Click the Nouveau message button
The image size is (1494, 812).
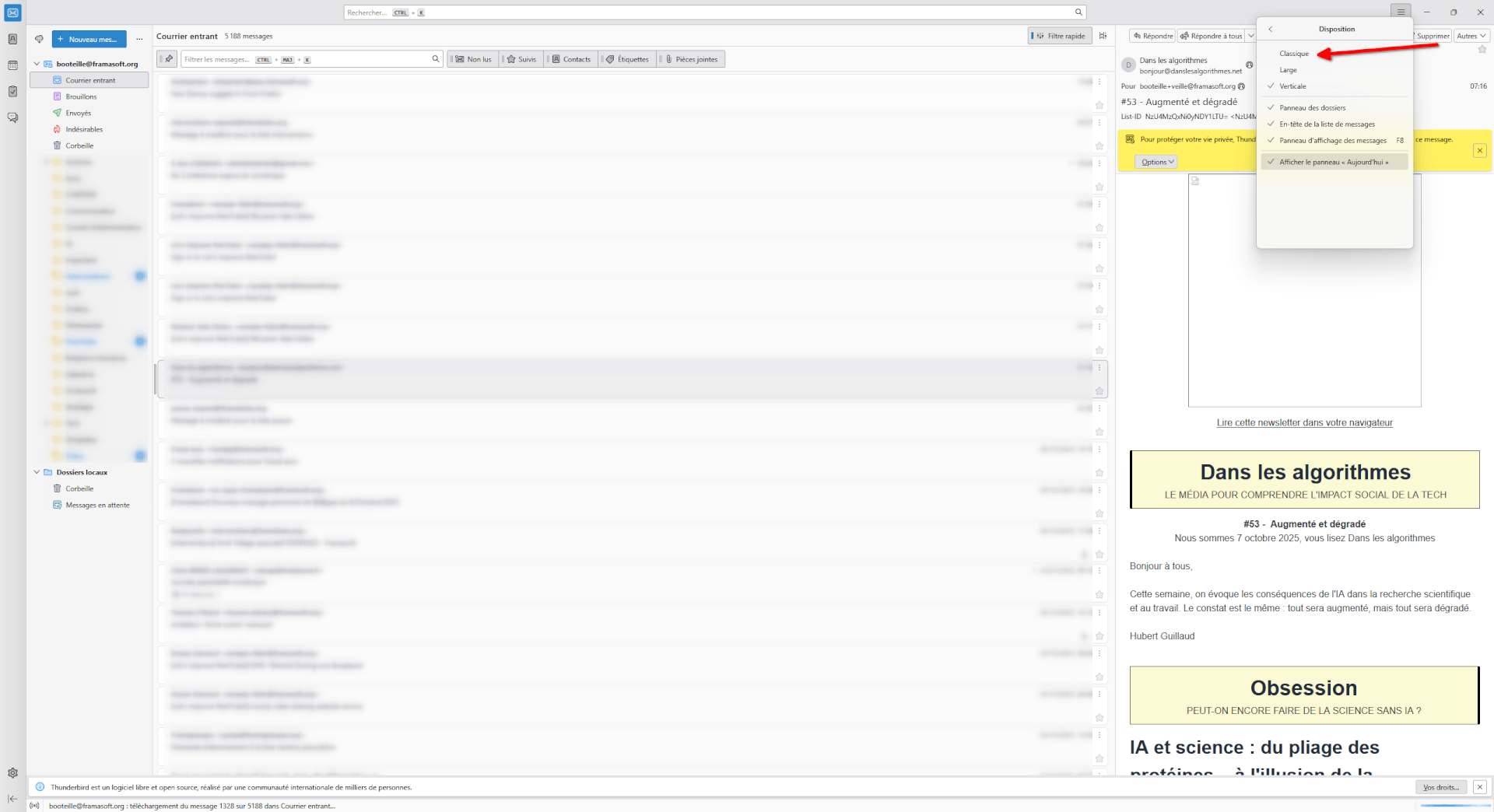[x=89, y=39]
